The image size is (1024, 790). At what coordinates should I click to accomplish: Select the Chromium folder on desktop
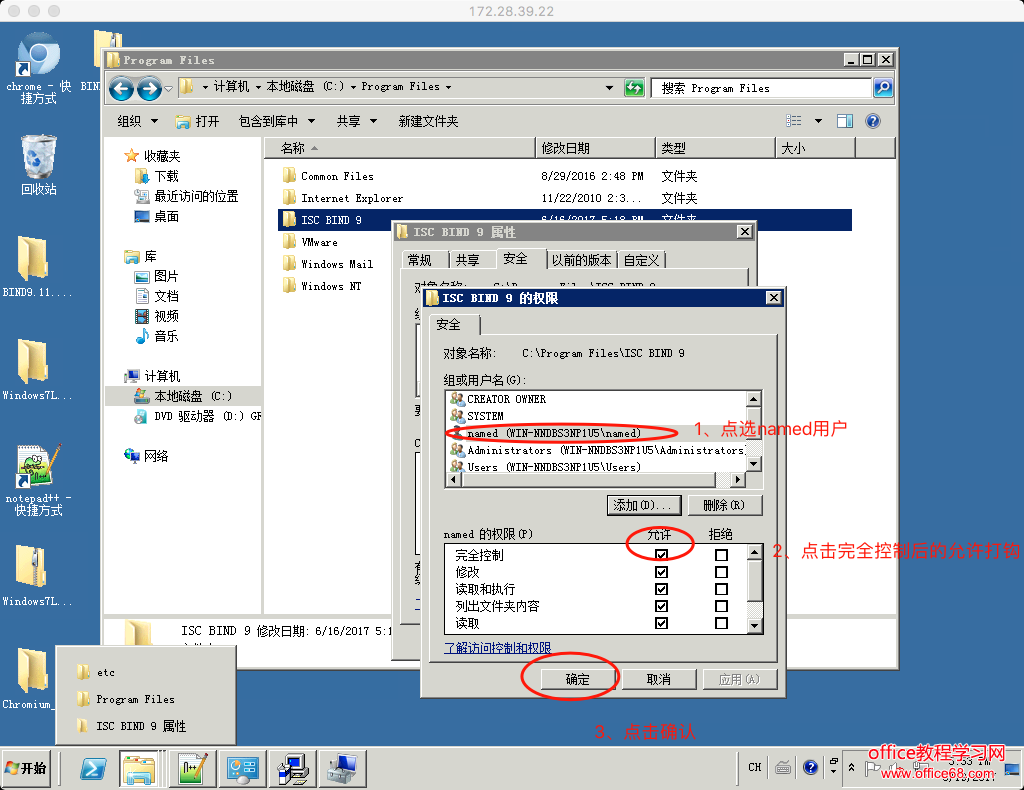point(31,679)
